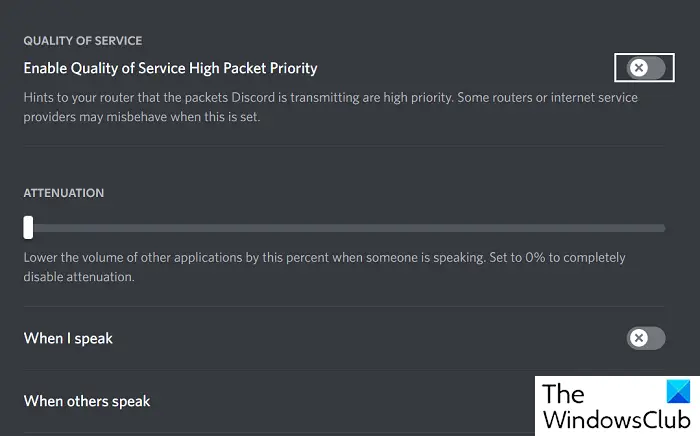Click the "disable attenuation" text

coord(79,277)
